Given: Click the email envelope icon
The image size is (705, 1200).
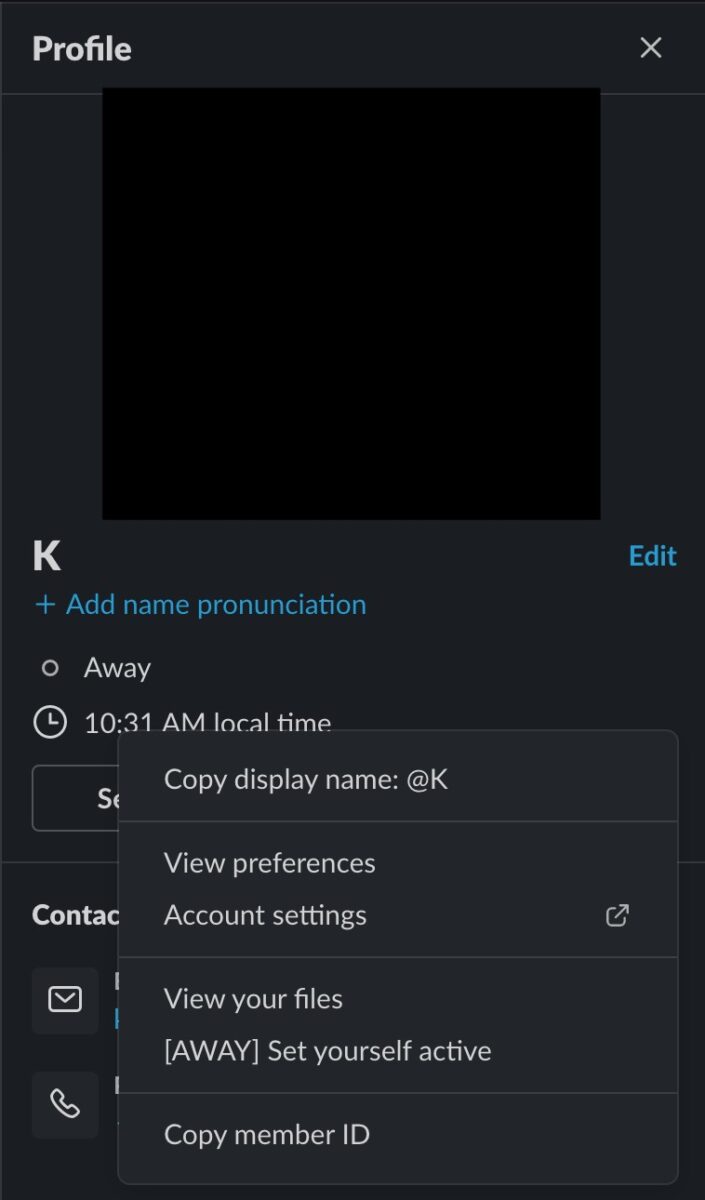Looking at the screenshot, I should (65, 1000).
